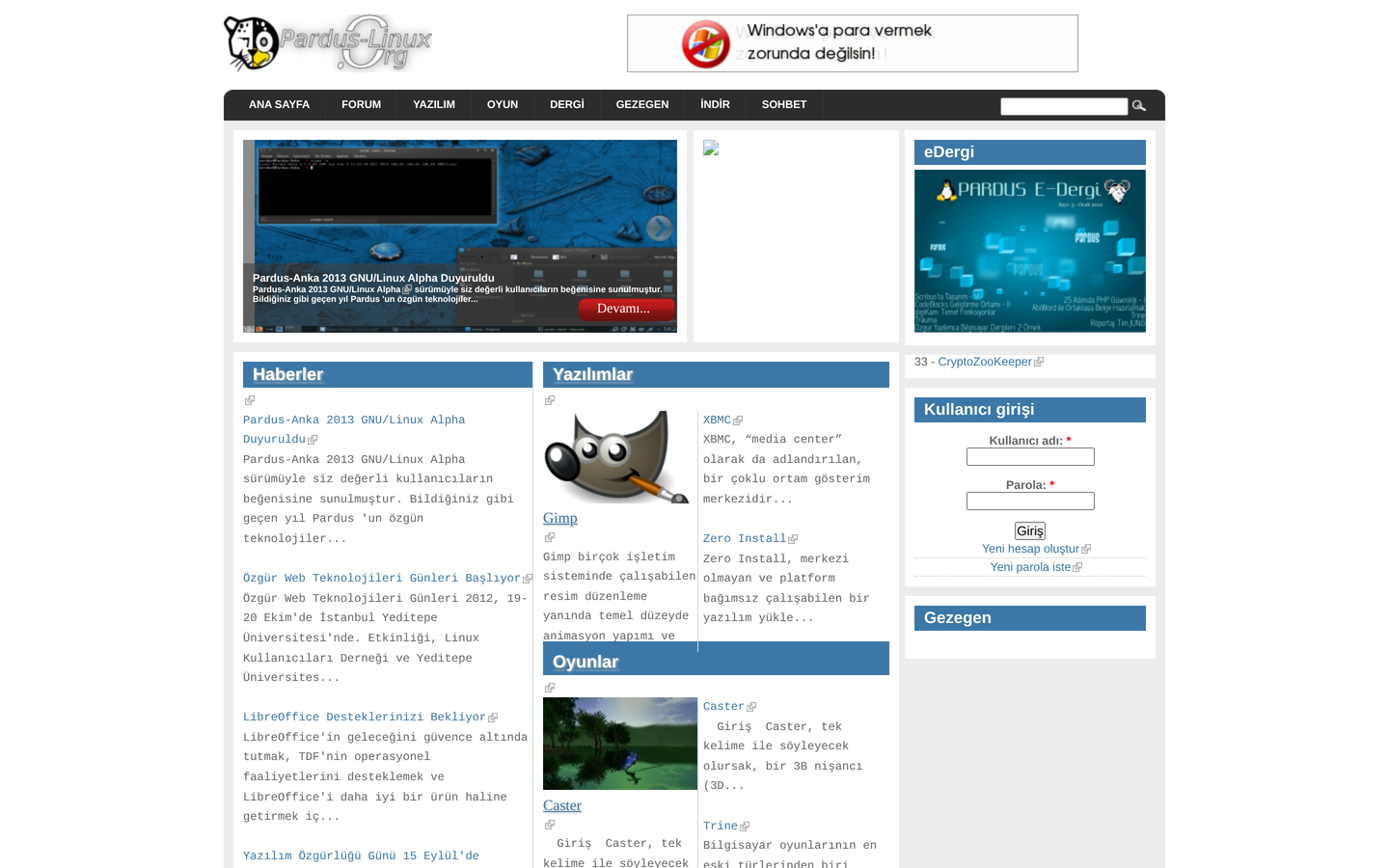Image resolution: width=1389 pixels, height=868 pixels.
Task: Click external link icon after LibreOffice headline
Action: [493, 718]
